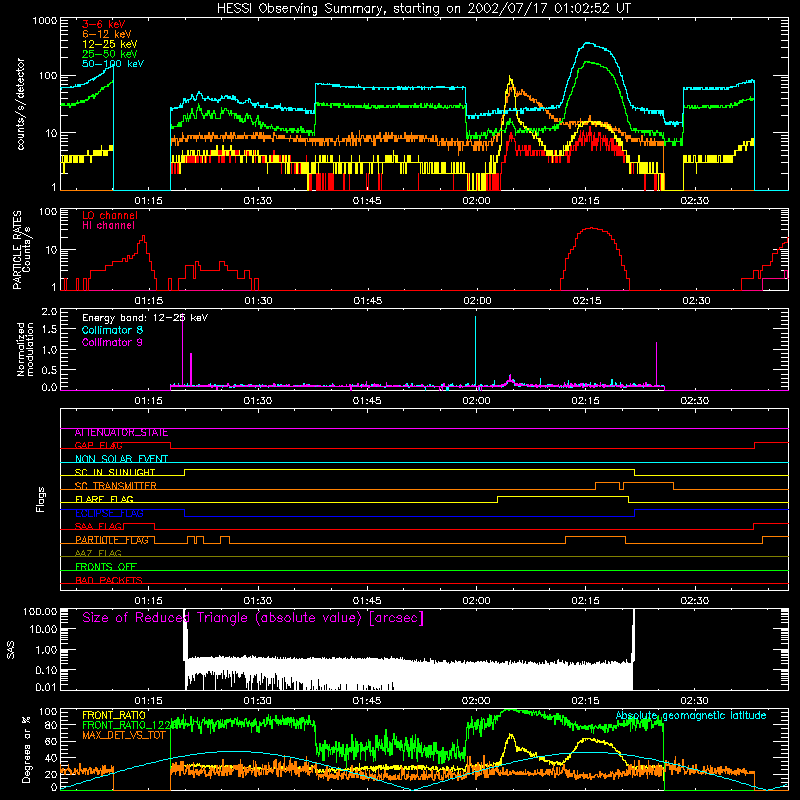Click the "NON_SOLAR_EVENT" flag label
The height and width of the screenshot is (800, 800).
[x=121, y=459]
